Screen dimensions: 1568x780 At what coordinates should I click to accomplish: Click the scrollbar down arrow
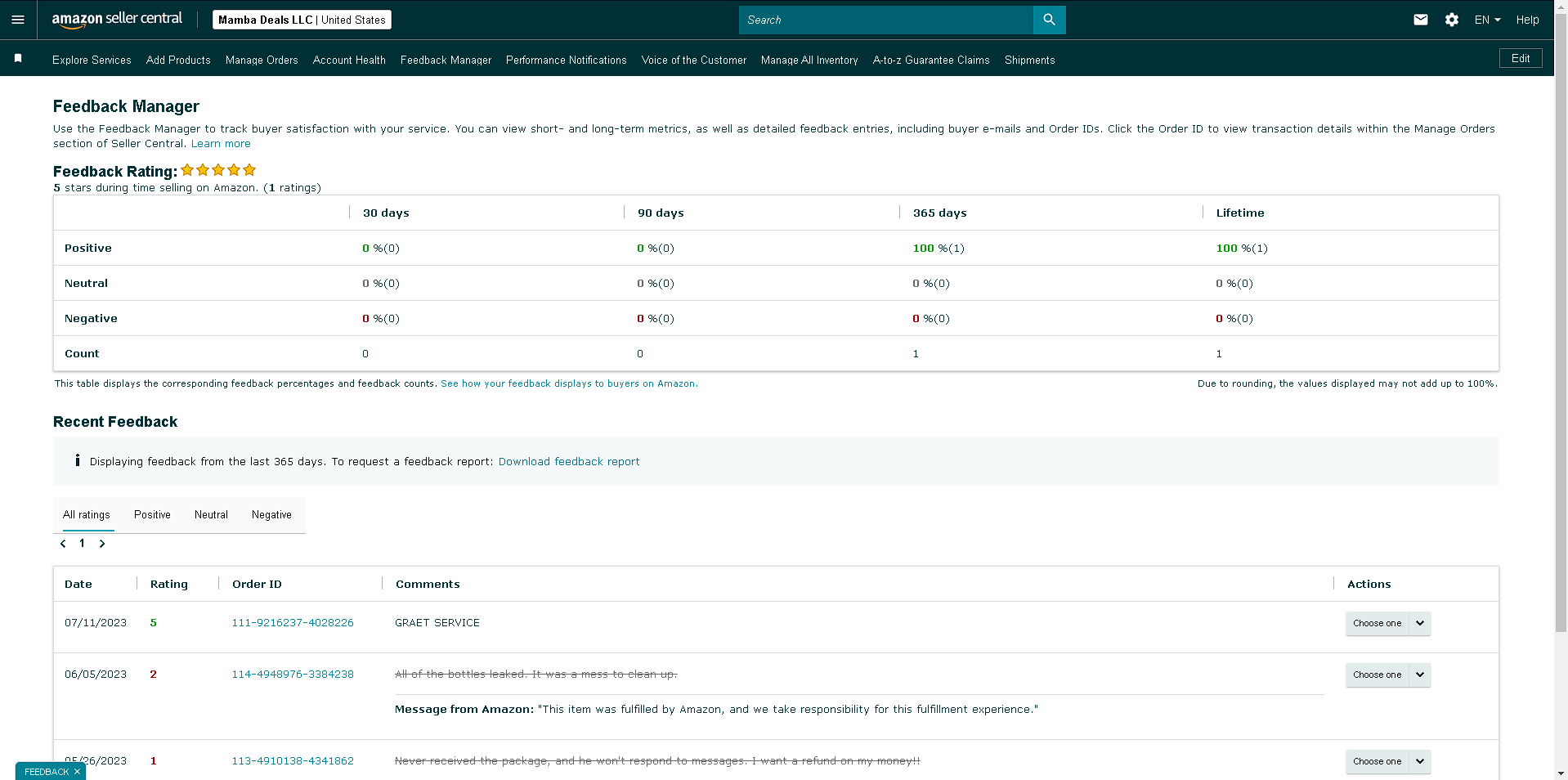[x=1561, y=773]
